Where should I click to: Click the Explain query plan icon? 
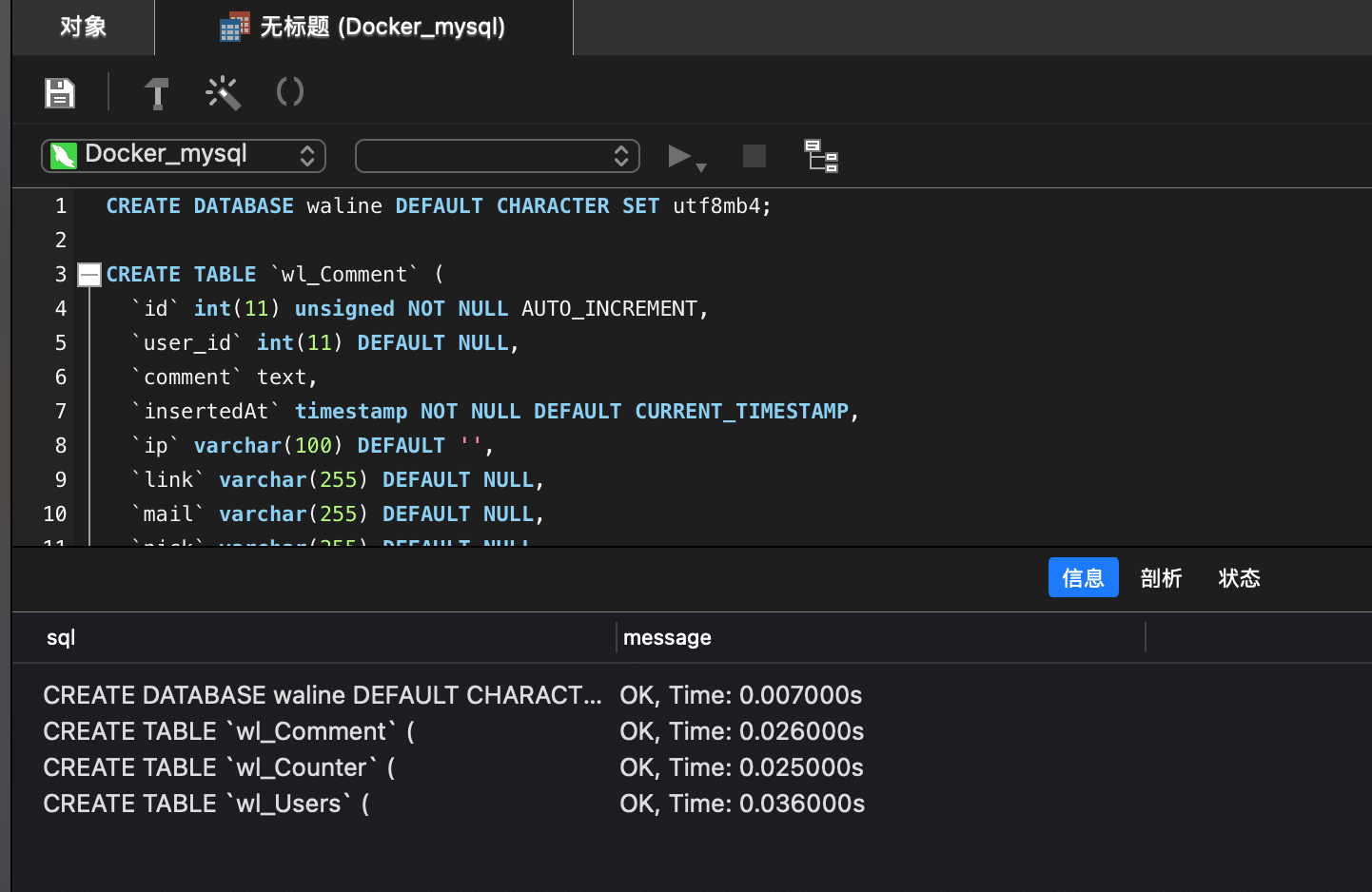(821, 156)
